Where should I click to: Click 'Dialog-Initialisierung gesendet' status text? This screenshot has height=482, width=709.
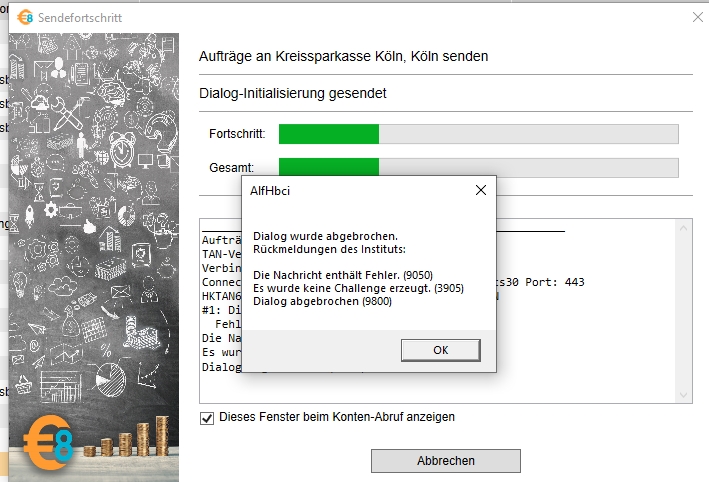(293, 93)
